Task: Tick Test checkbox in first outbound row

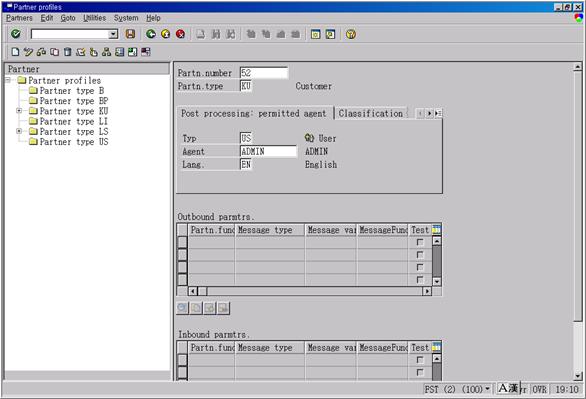Action: [420, 242]
